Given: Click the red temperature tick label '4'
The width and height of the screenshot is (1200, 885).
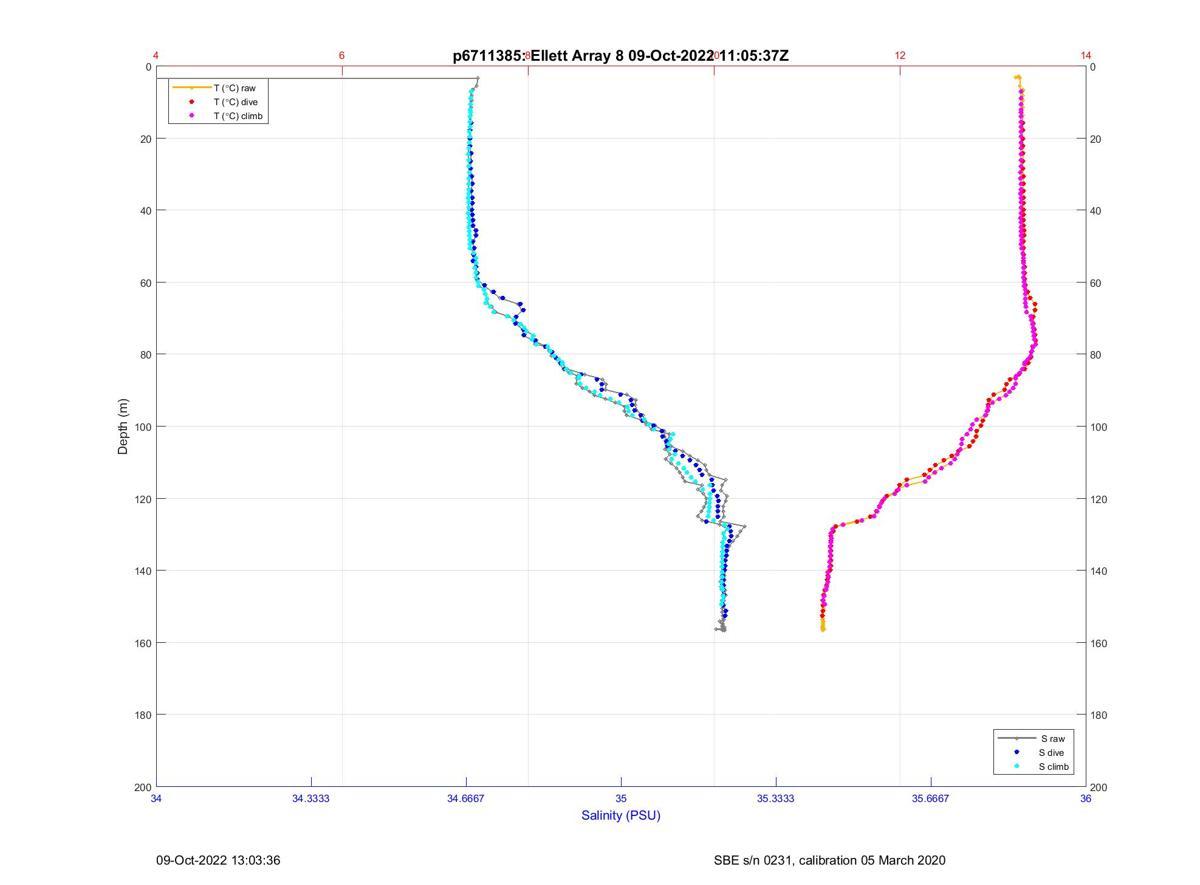Looking at the screenshot, I should click(156, 55).
